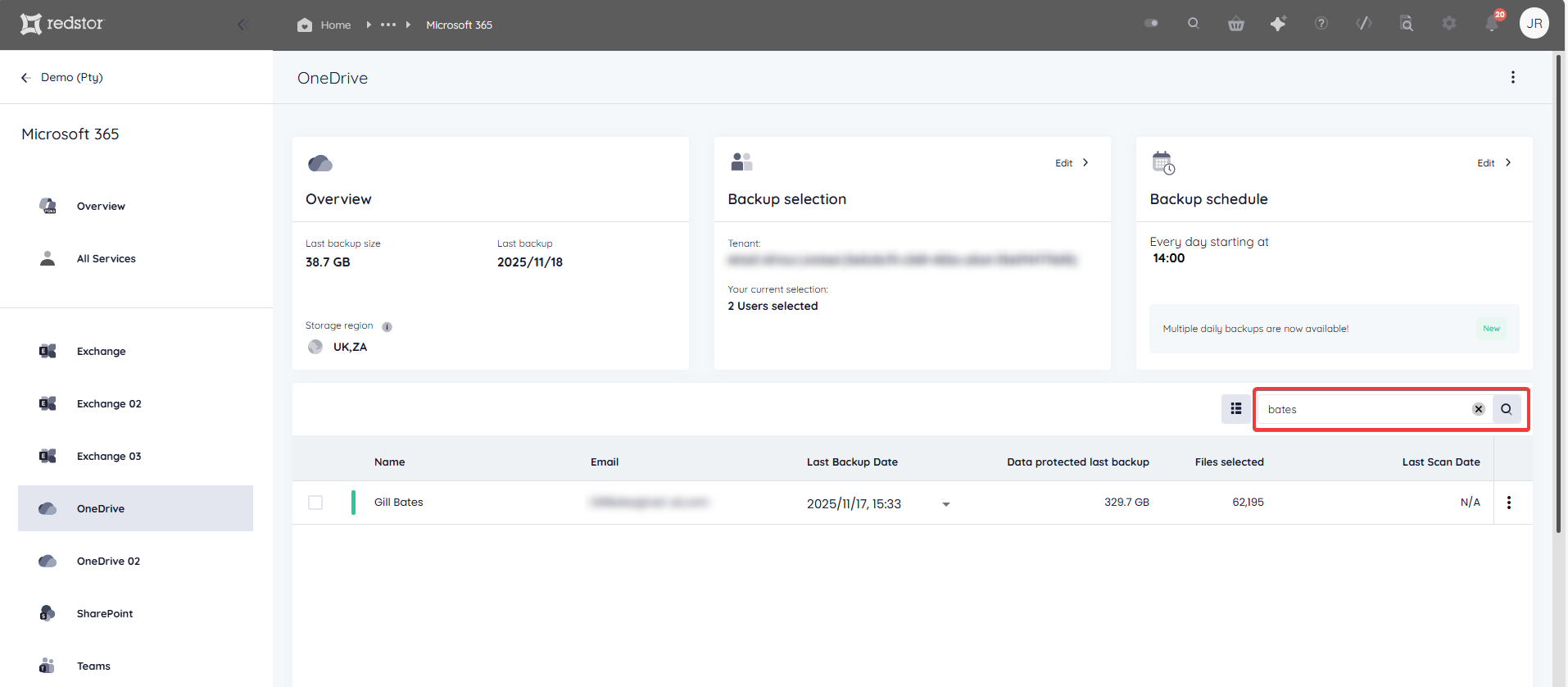The width and height of the screenshot is (1568, 687).
Task: Open the notifications bell with 20 badge
Action: pos(1493,22)
